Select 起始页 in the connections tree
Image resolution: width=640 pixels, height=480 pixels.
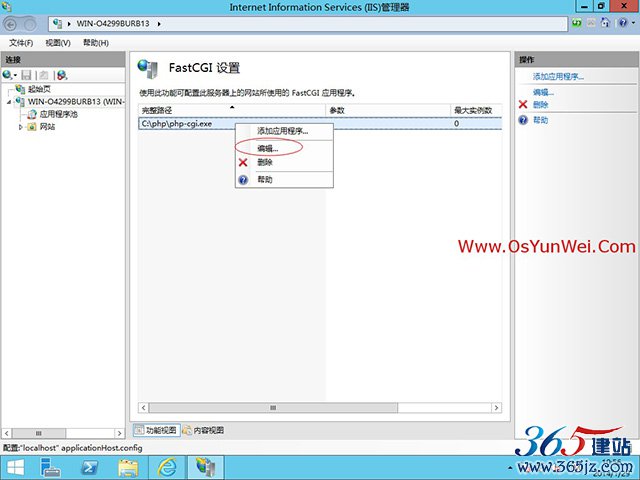click(39, 89)
